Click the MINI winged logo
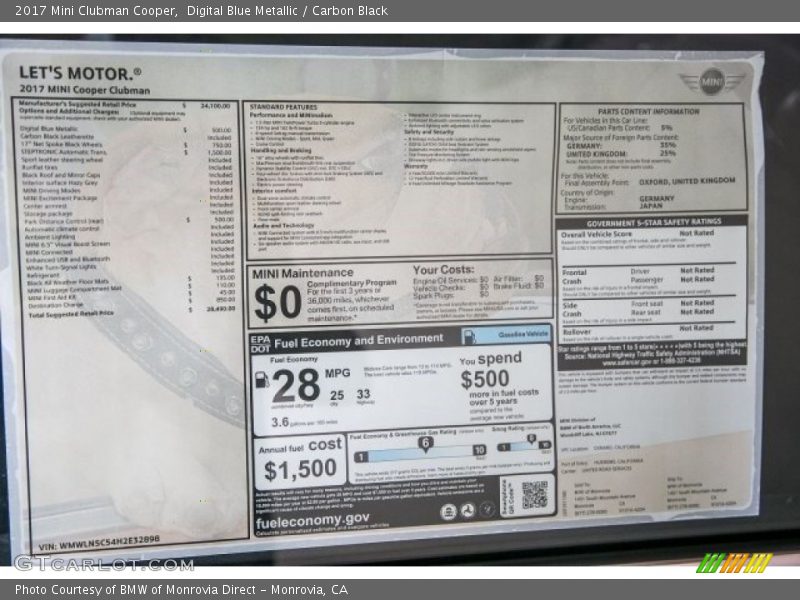This screenshot has width=800, height=600. [x=712, y=82]
